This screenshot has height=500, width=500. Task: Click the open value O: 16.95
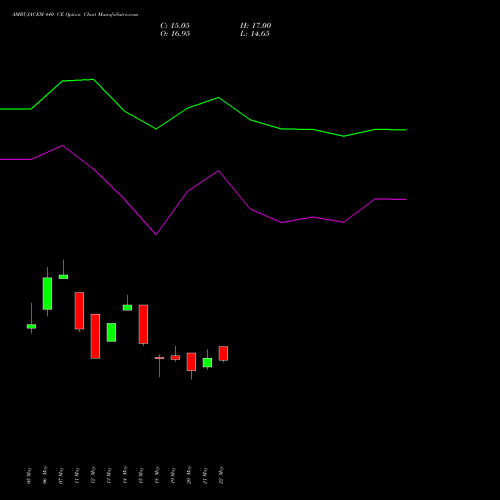coord(175,34)
